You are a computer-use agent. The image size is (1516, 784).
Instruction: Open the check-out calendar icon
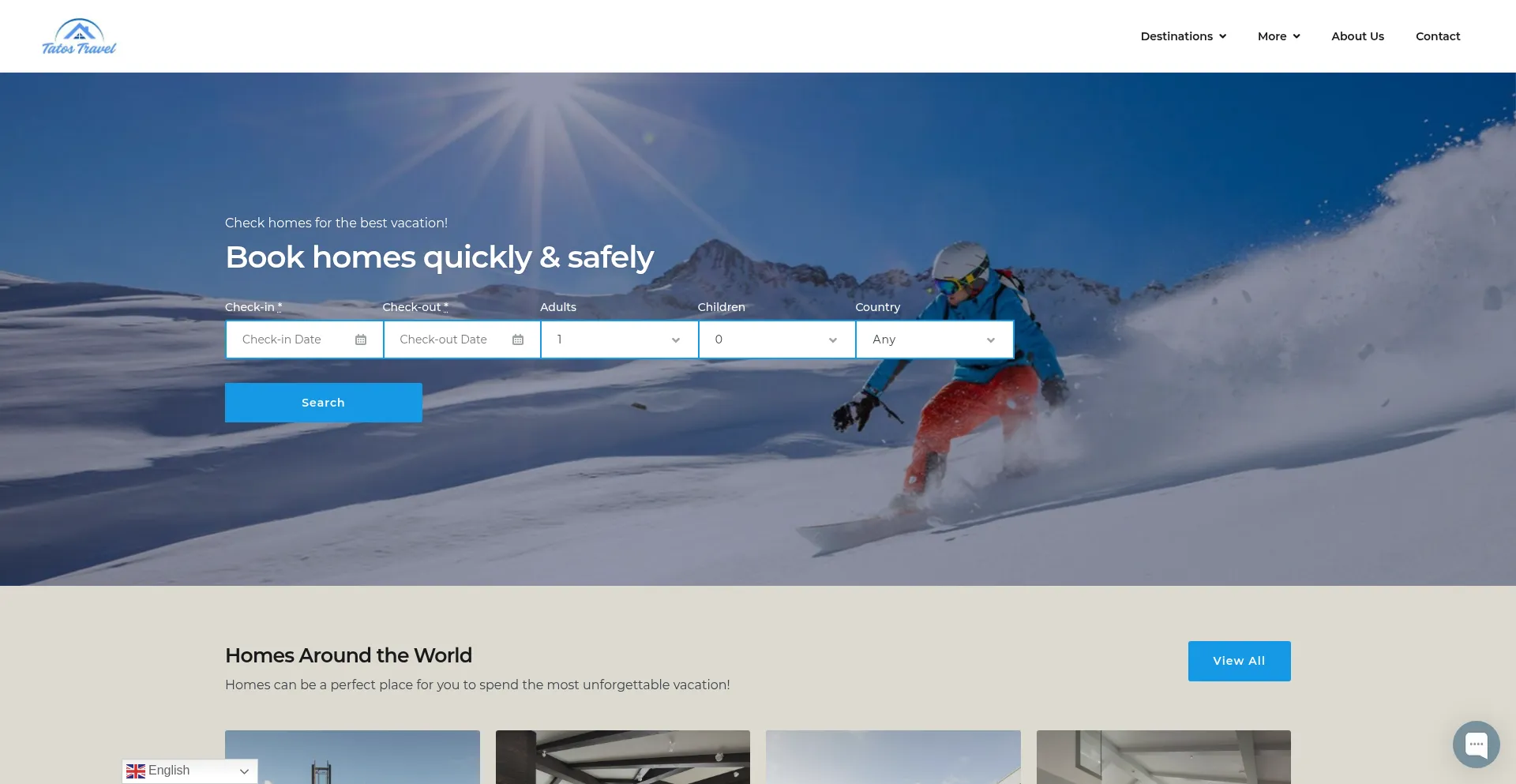pyautogui.click(x=518, y=339)
